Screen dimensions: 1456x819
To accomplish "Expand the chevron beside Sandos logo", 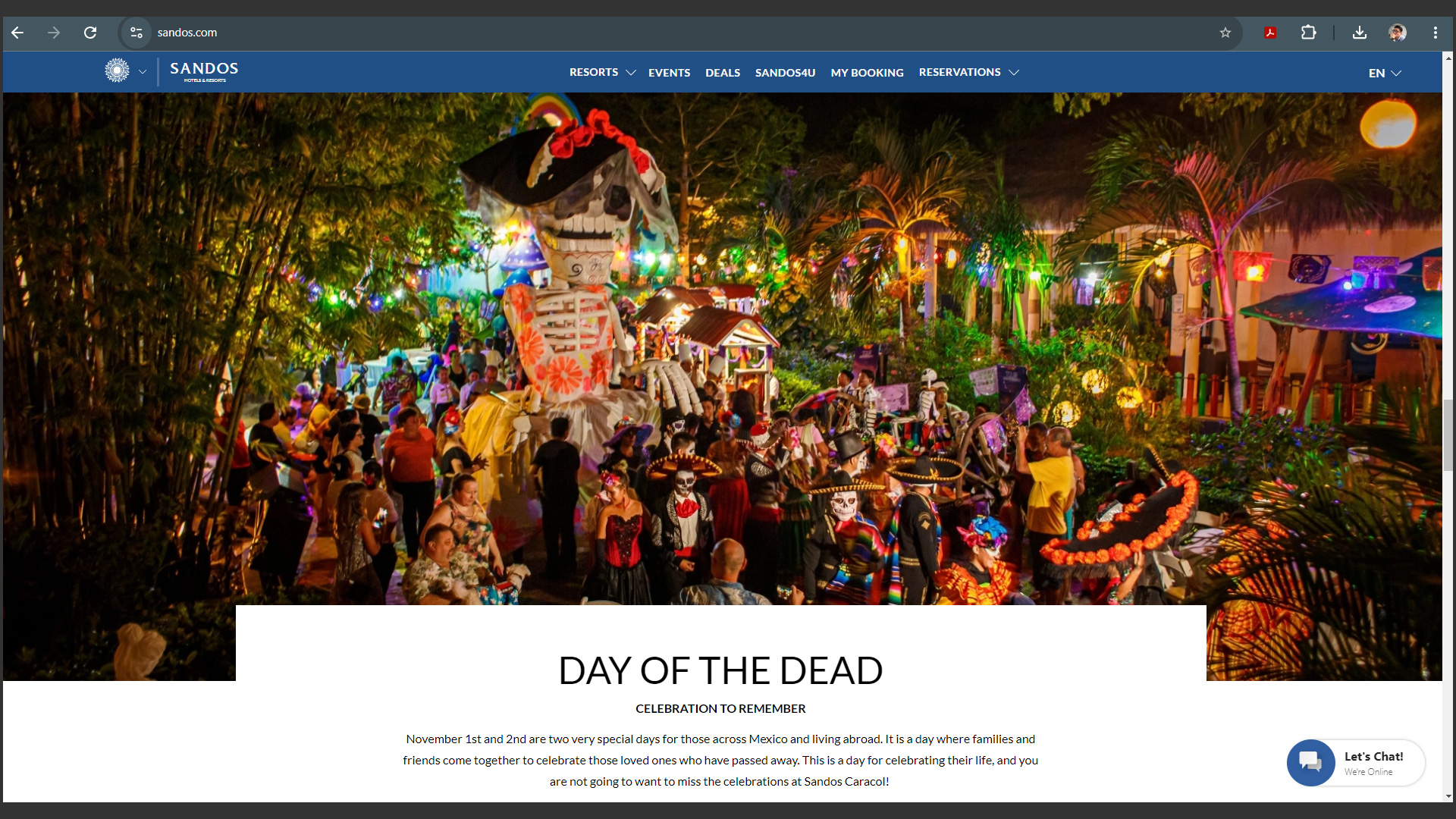I will 143,72.
